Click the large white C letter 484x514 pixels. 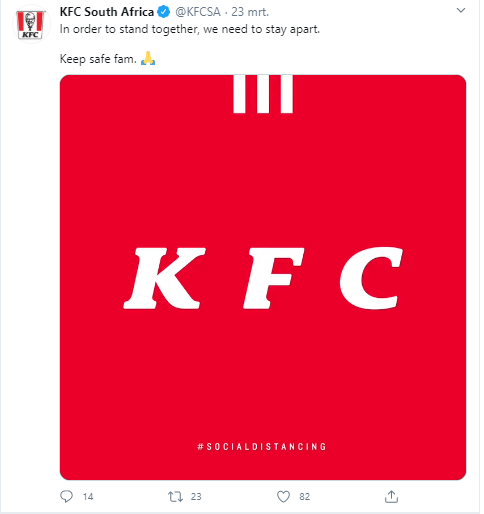point(371,278)
